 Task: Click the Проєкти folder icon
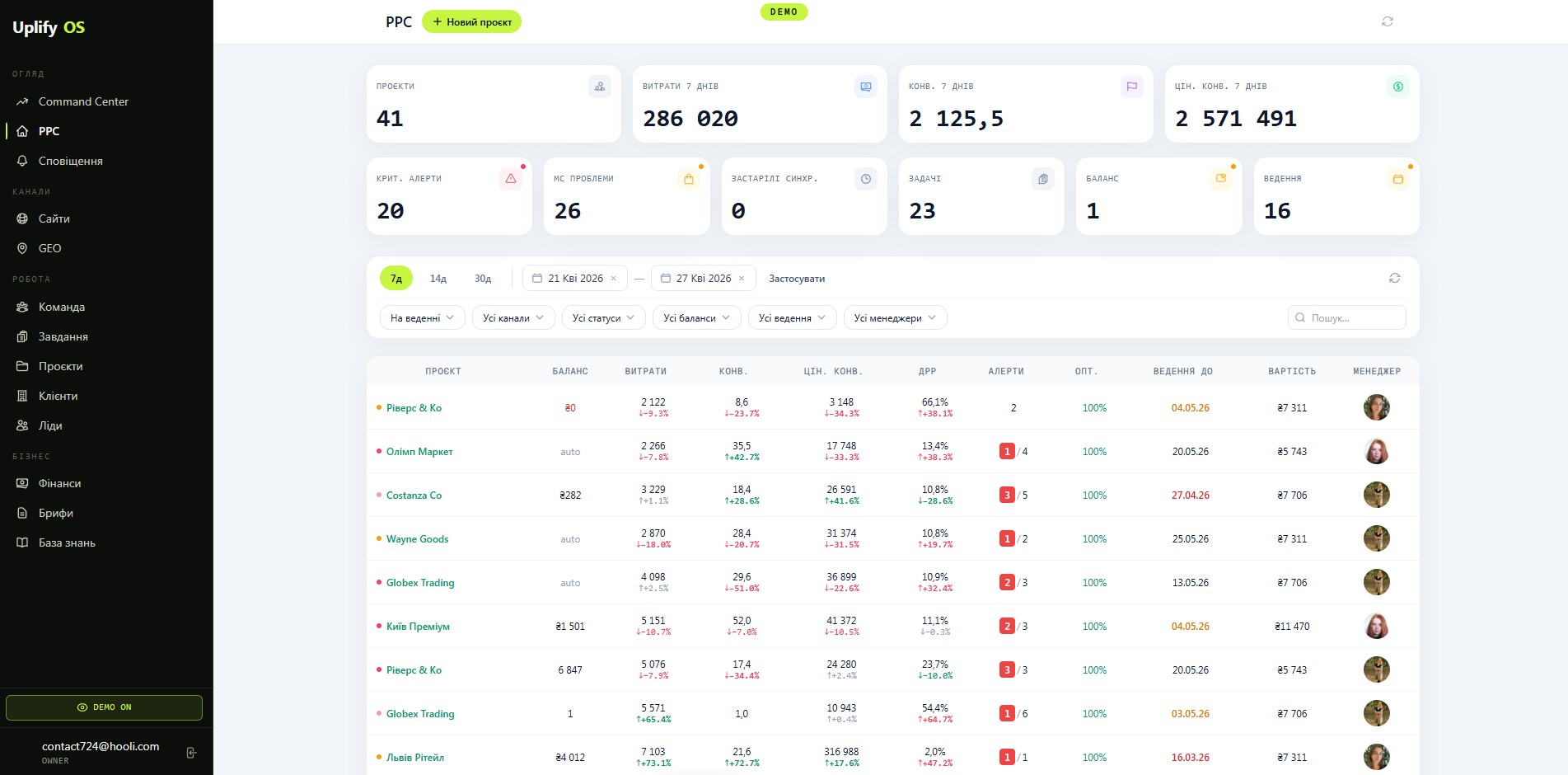22,366
